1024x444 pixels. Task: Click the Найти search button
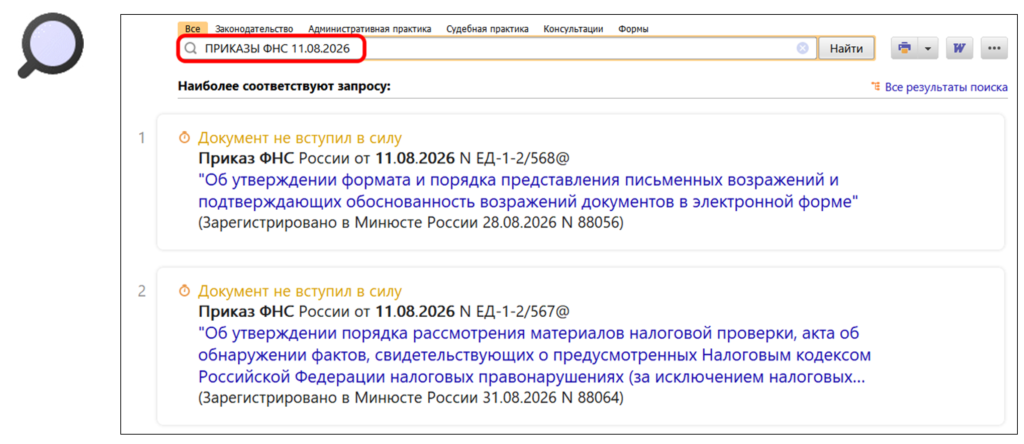[846, 48]
